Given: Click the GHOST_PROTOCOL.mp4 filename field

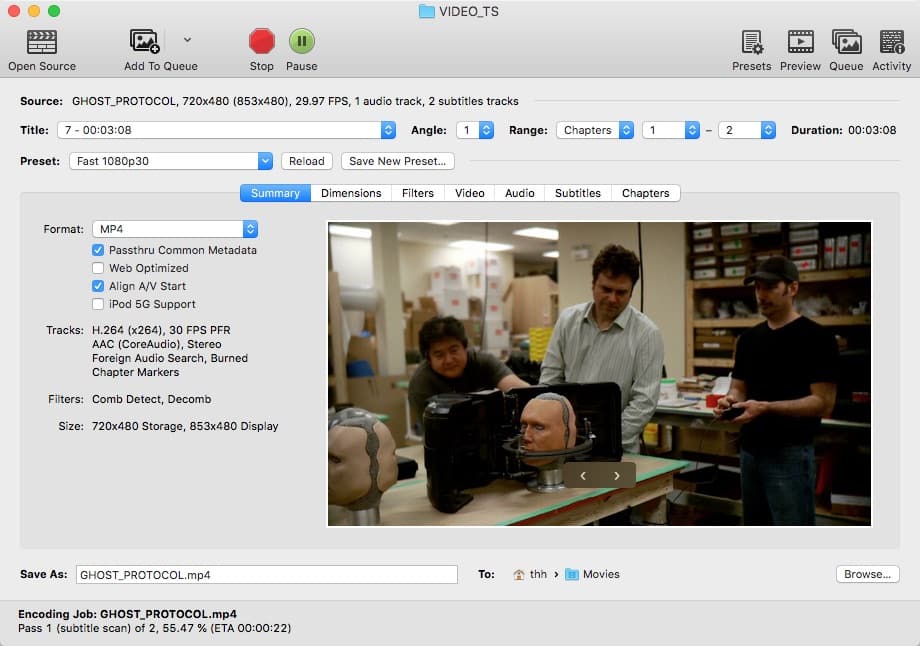Looking at the screenshot, I should (265, 574).
